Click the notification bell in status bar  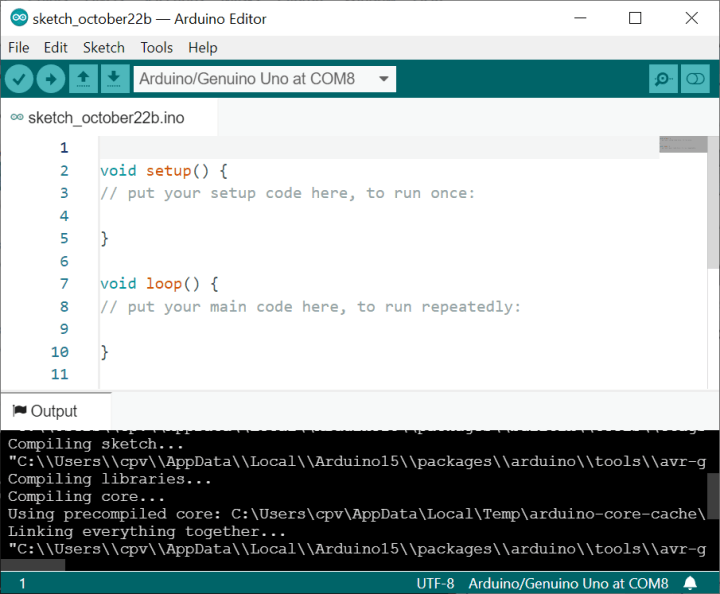tap(690, 583)
